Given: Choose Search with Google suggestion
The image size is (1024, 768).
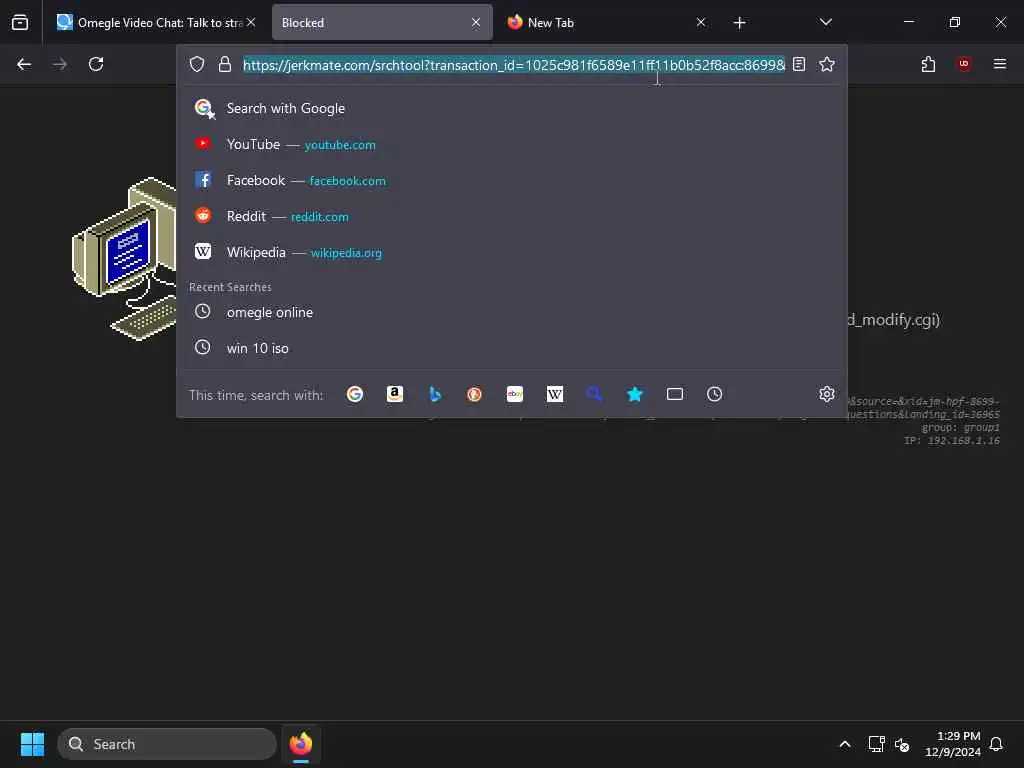Looking at the screenshot, I should (x=512, y=108).
